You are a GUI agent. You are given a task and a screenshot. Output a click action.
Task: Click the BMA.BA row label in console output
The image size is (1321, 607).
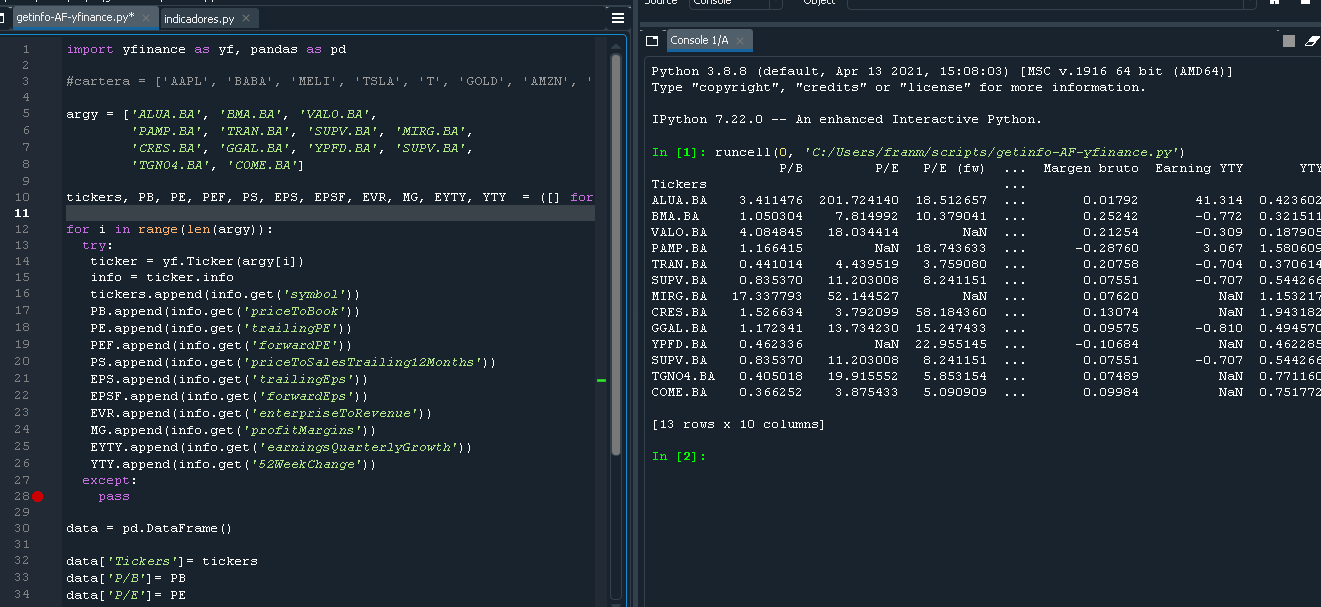coord(675,216)
